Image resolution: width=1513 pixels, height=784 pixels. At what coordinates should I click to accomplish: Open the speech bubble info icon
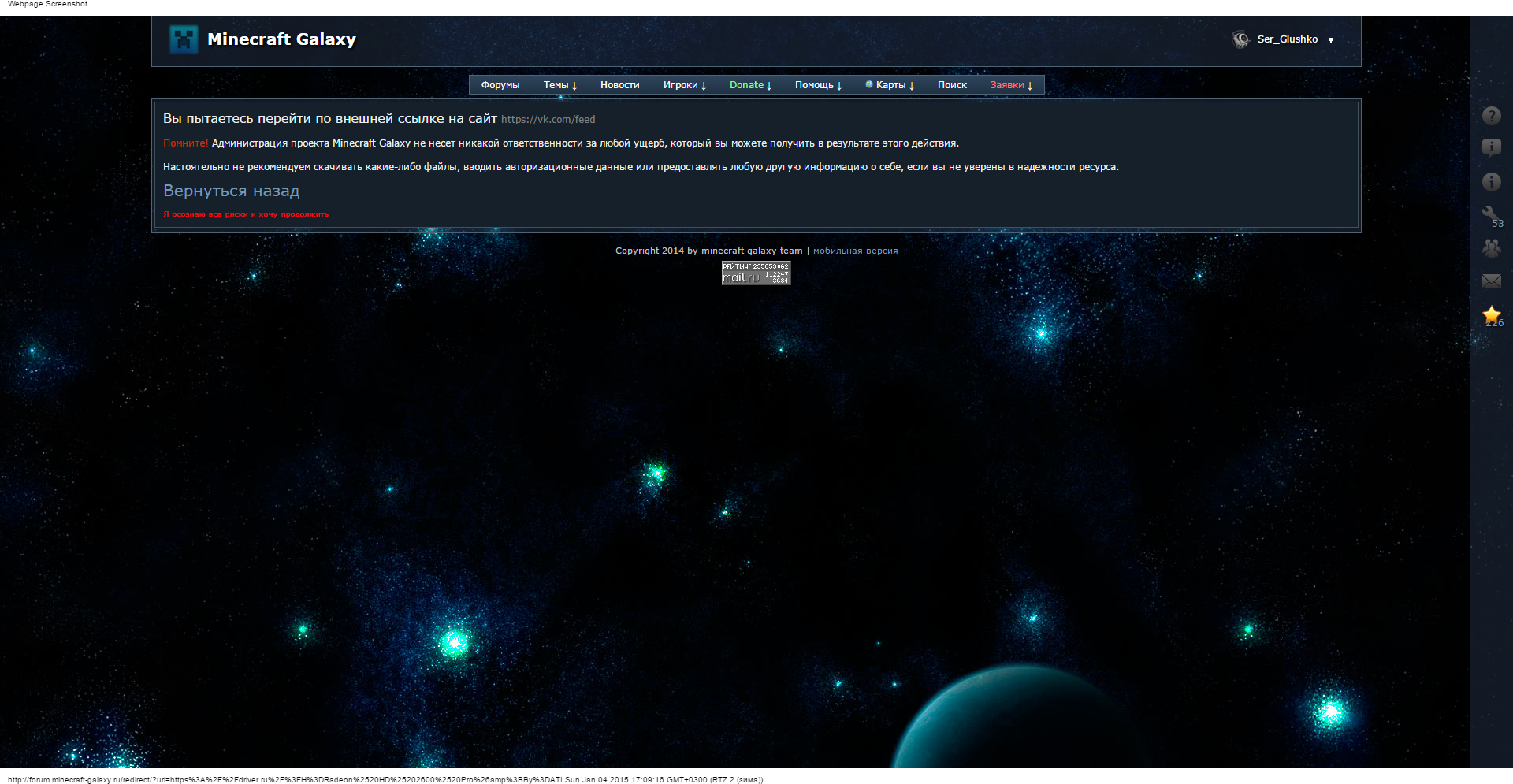click(1491, 148)
